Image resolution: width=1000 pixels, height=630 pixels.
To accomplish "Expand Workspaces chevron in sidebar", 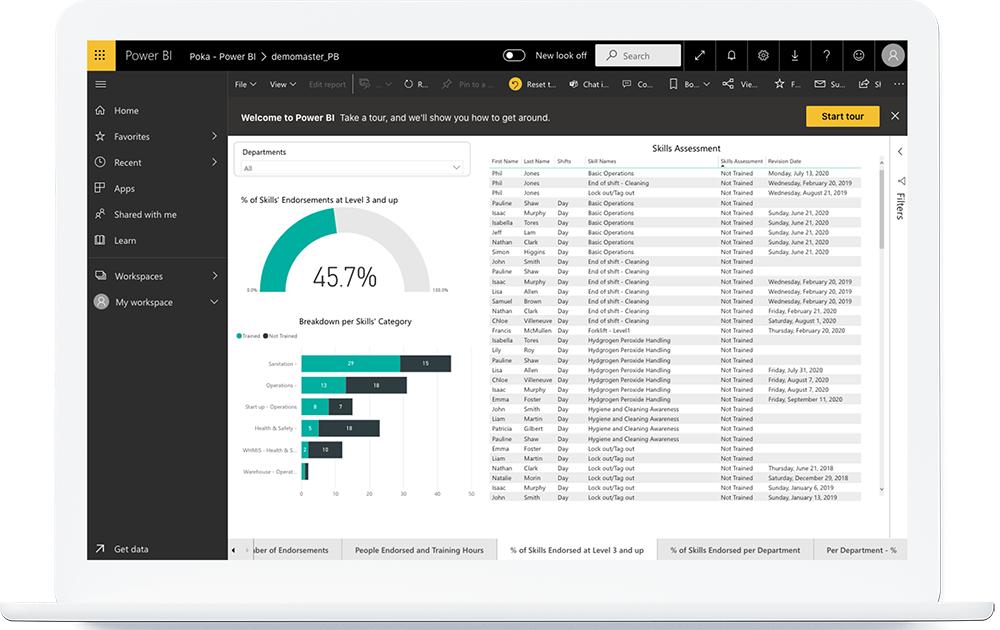I will (215, 275).
